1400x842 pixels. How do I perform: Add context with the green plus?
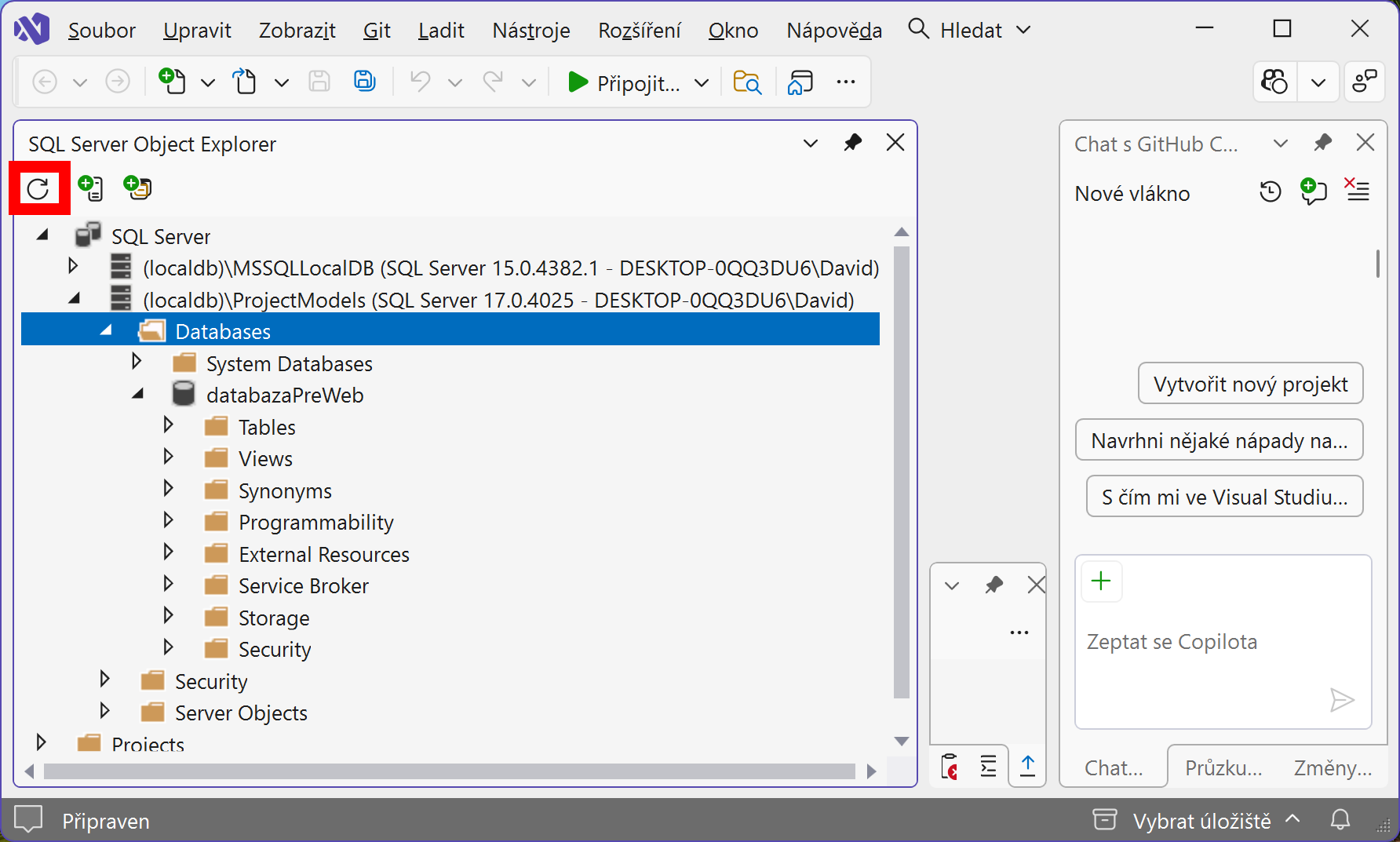coord(1102,581)
